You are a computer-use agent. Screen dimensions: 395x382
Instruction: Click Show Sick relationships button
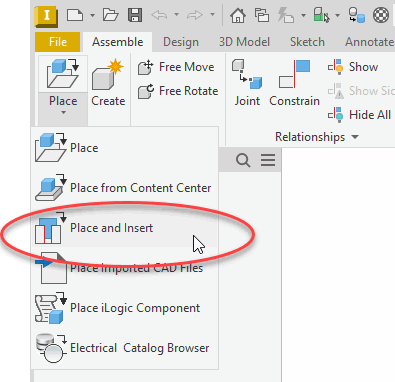point(361,91)
